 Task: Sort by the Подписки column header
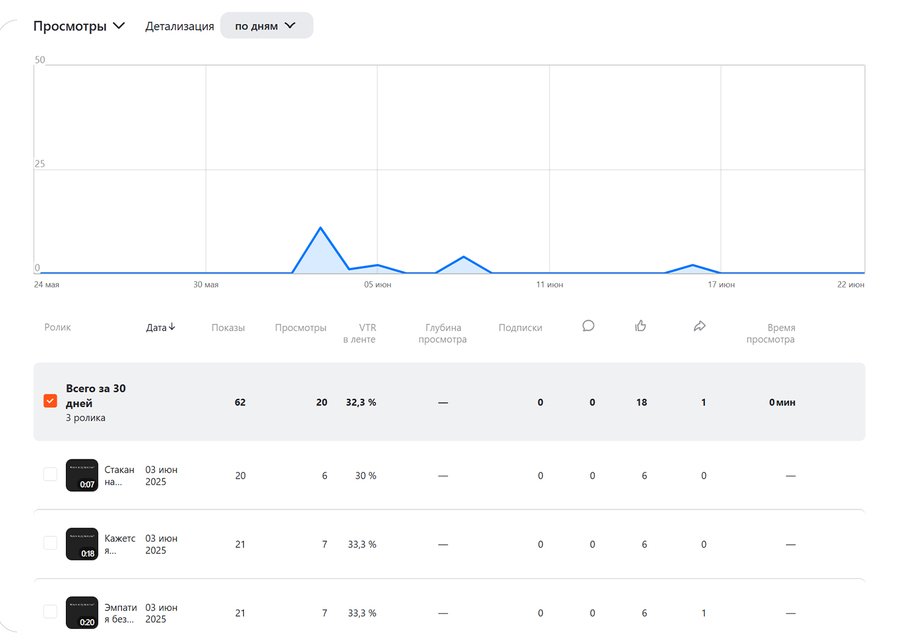(x=520, y=328)
